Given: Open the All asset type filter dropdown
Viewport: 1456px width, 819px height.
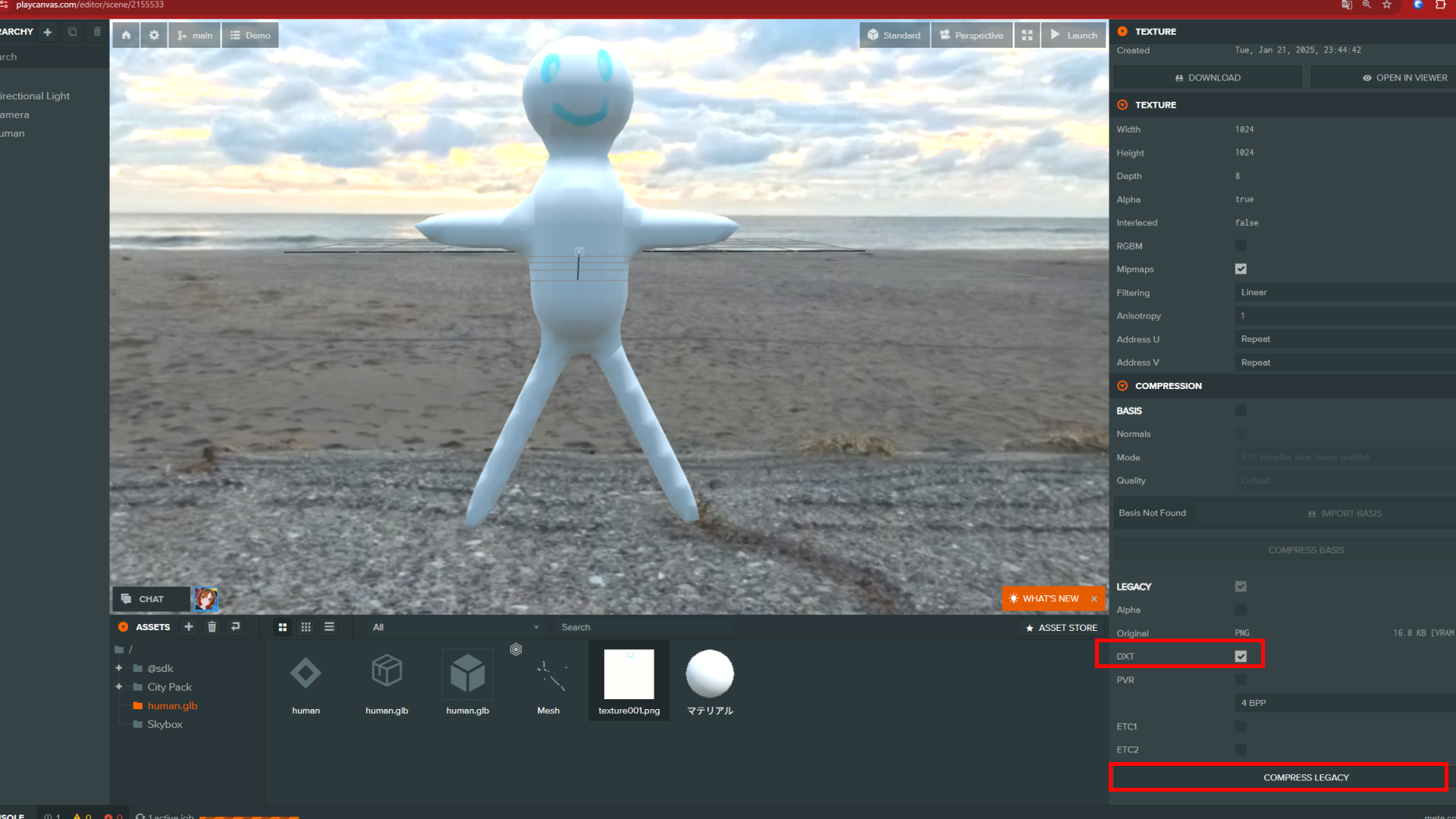Looking at the screenshot, I should click(x=455, y=627).
